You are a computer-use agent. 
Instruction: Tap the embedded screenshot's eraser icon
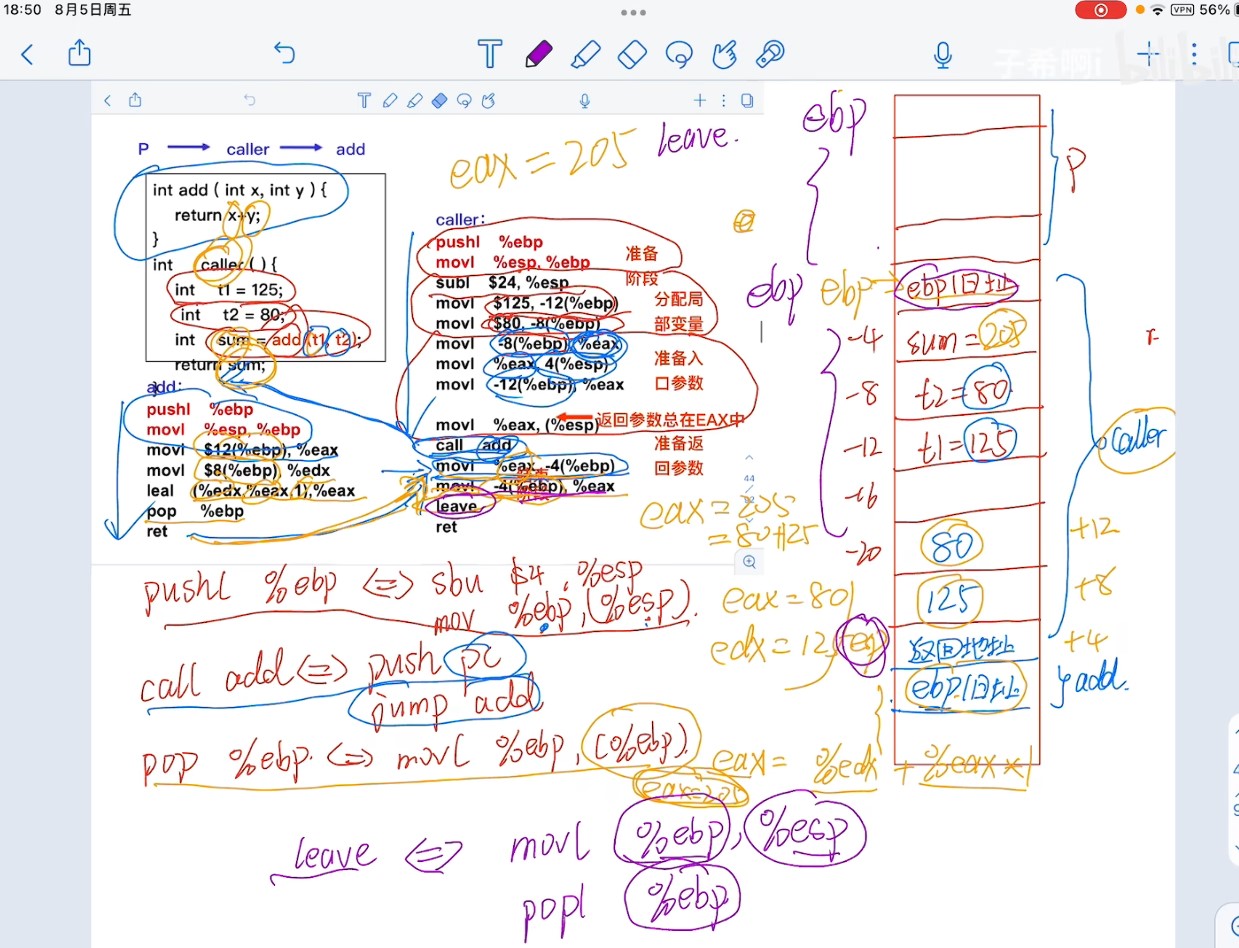tap(439, 100)
